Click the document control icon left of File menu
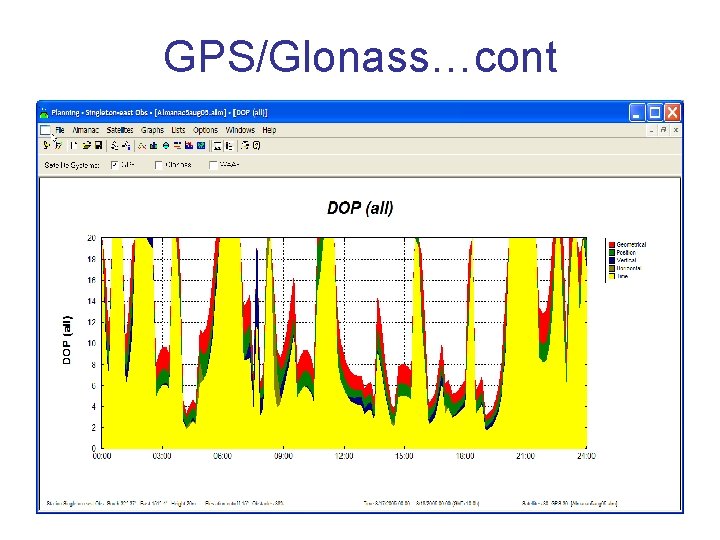The image size is (720, 540). point(45,130)
